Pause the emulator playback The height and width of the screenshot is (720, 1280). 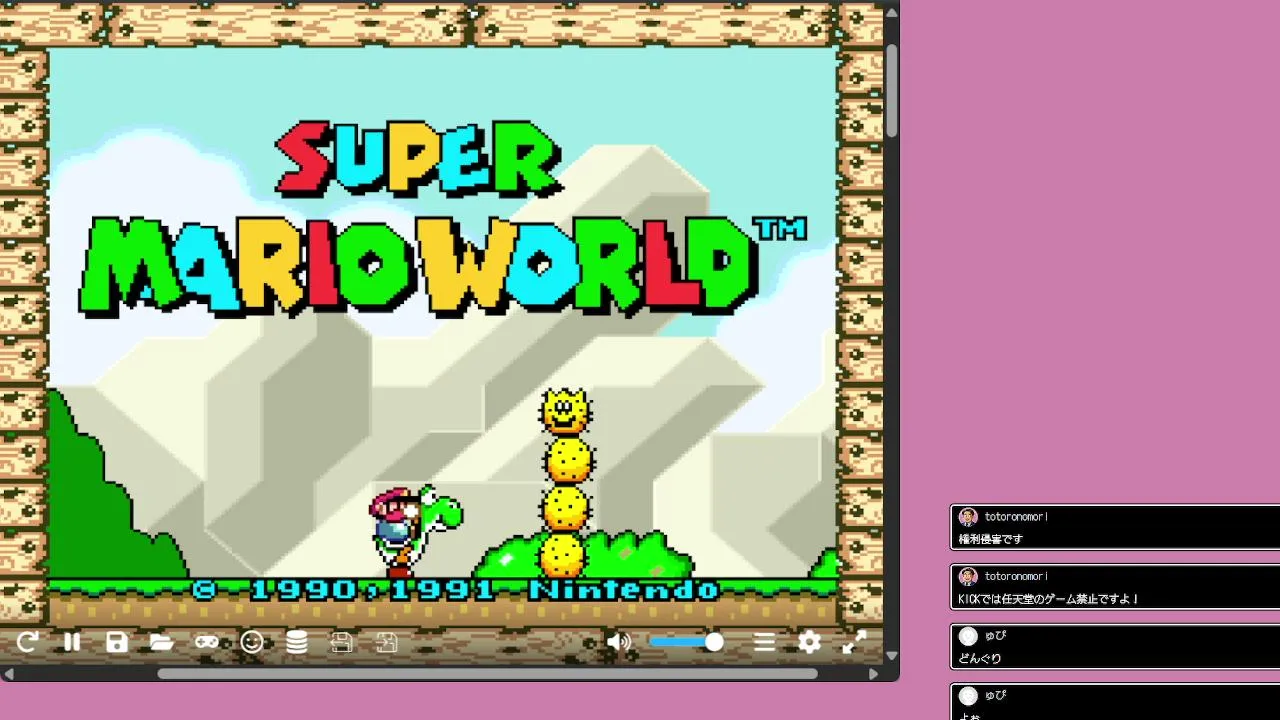72,642
